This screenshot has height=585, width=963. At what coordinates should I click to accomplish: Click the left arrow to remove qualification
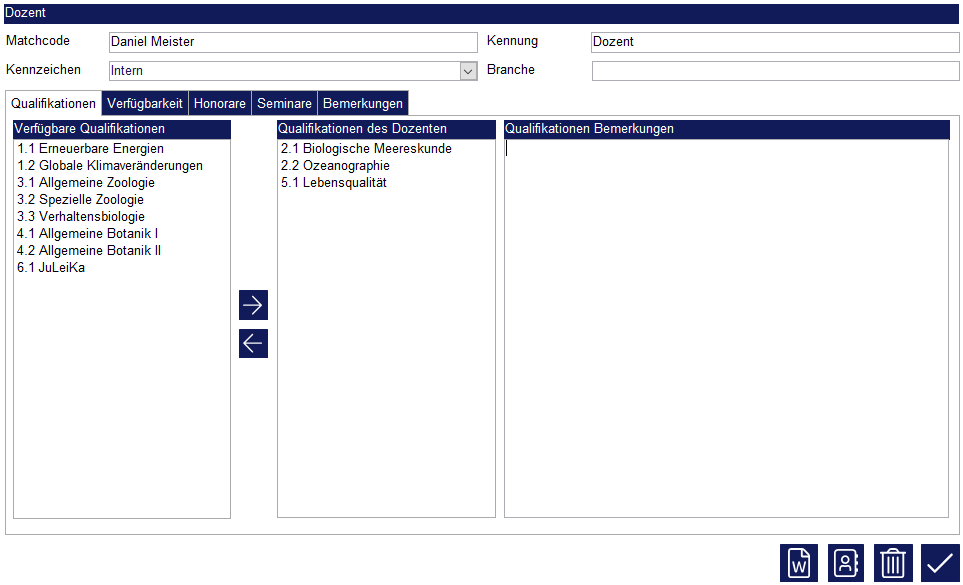(x=253, y=343)
